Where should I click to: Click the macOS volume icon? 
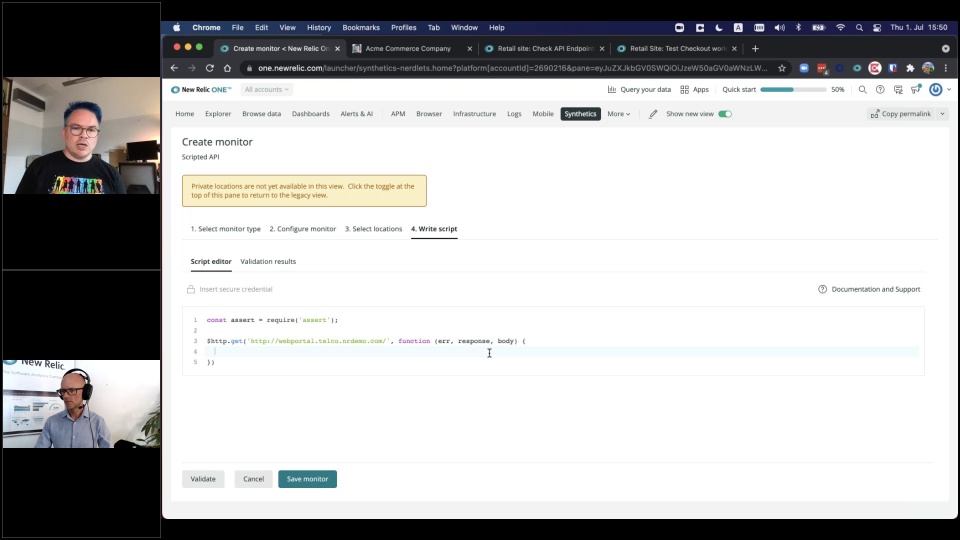(x=779, y=28)
